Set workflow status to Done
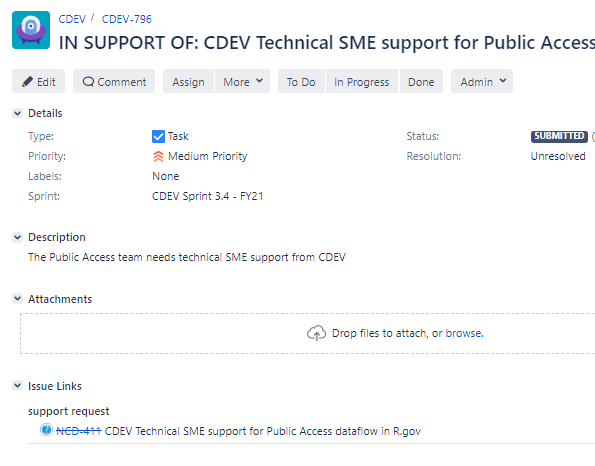This screenshot has height=466, width=595. (421, 81)
